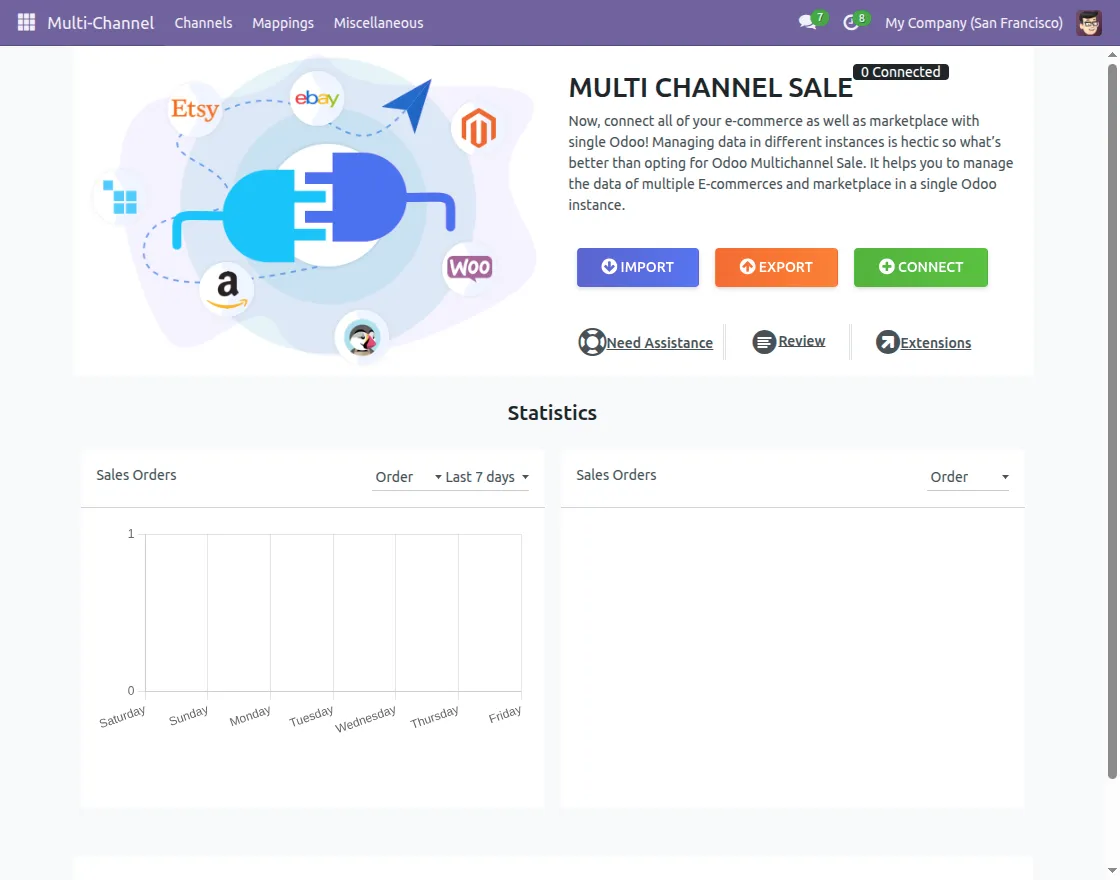Open the Last 7 days dropdown
The width and height of the screenshot is (1120, 880).
coord(481,477)
